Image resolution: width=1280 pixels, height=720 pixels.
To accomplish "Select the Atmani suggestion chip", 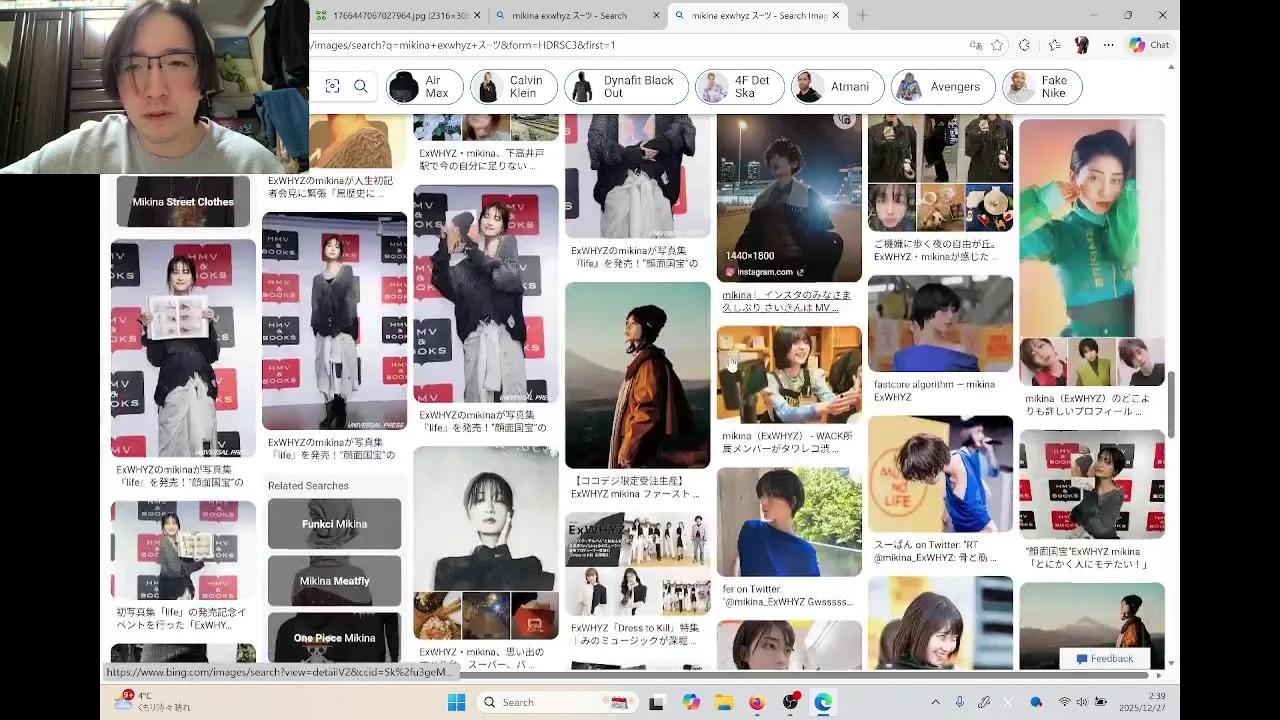I will coord(837,87).
